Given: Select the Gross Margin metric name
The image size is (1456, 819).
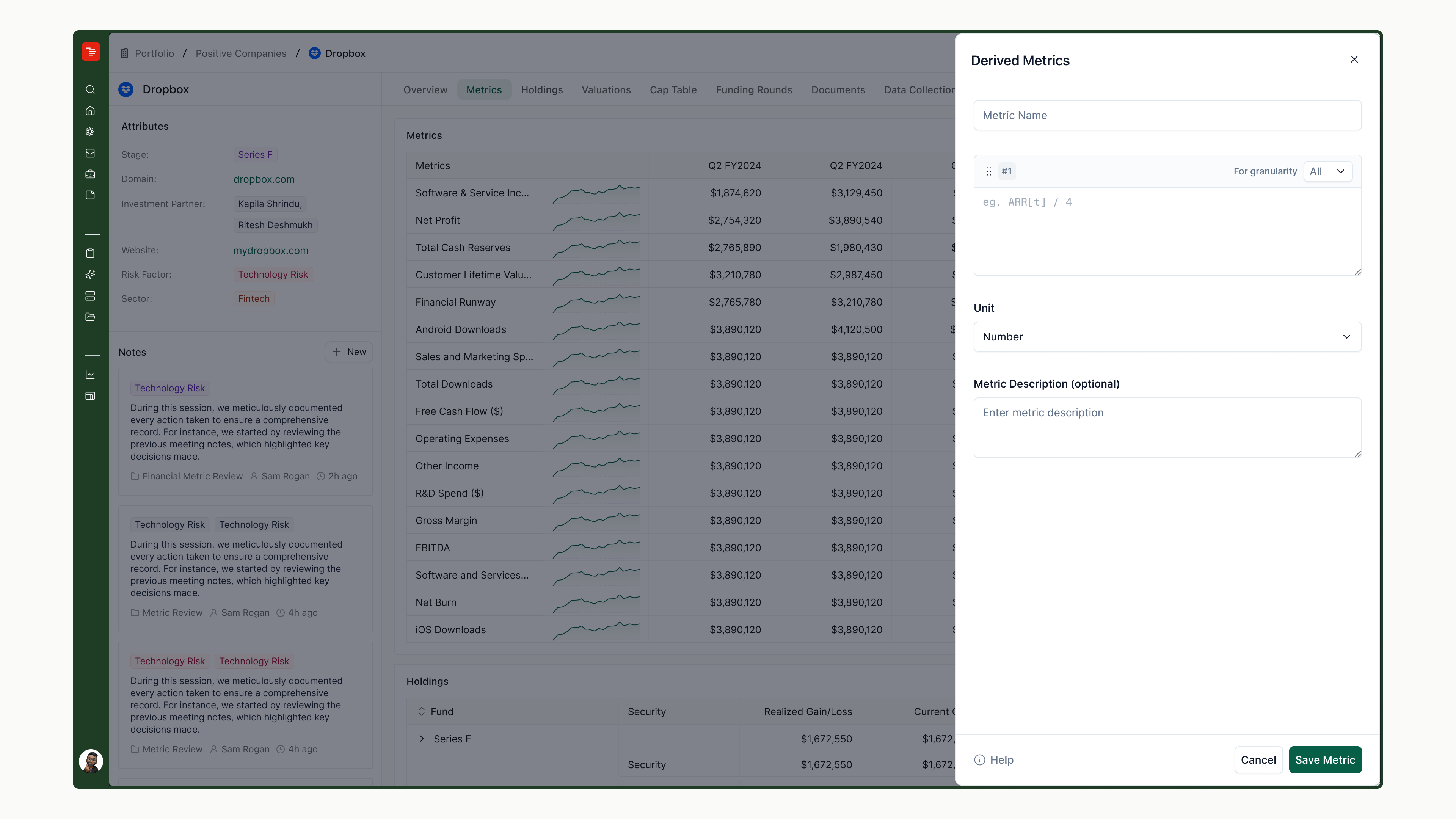Looking at the screenshot, I should pyautogui.click(x=446, y=521).
